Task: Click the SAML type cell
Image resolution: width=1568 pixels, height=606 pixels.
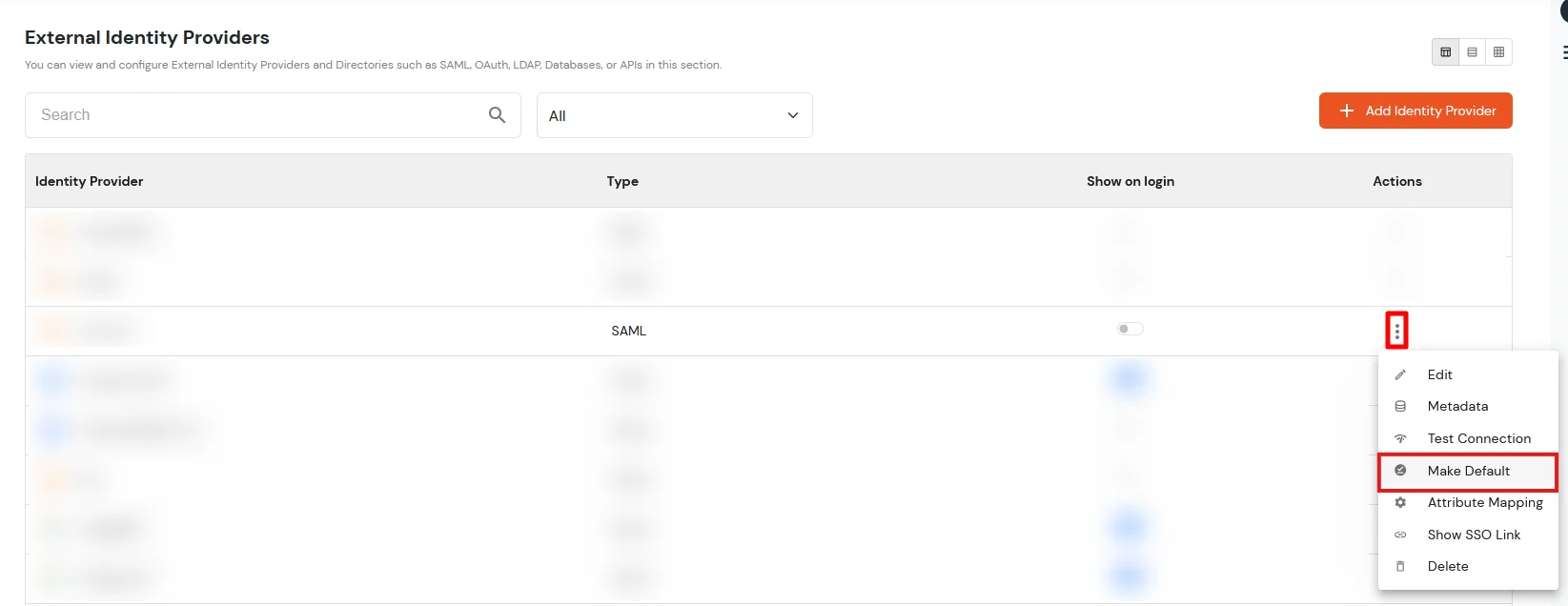Action: (629, 331)
